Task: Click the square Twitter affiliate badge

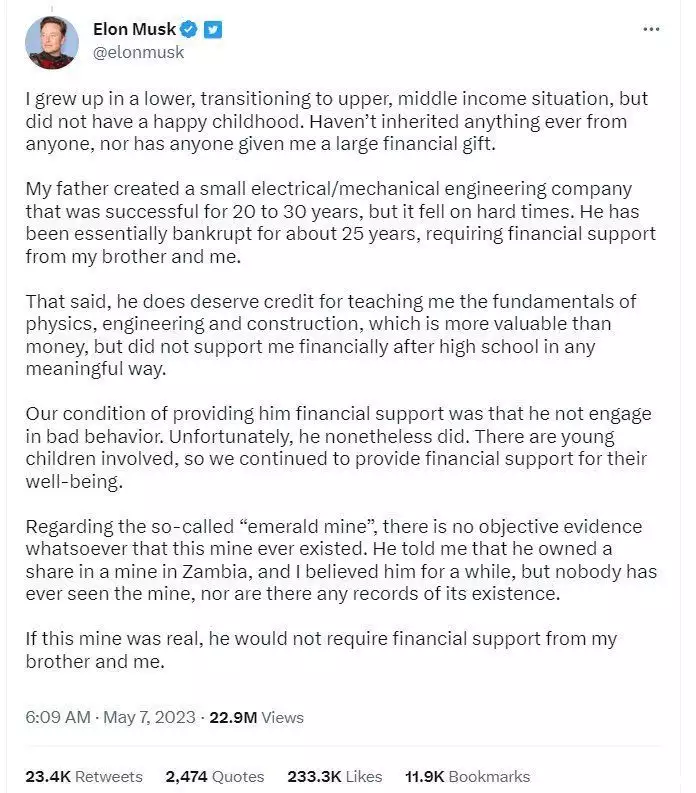Action: point(213,30)
